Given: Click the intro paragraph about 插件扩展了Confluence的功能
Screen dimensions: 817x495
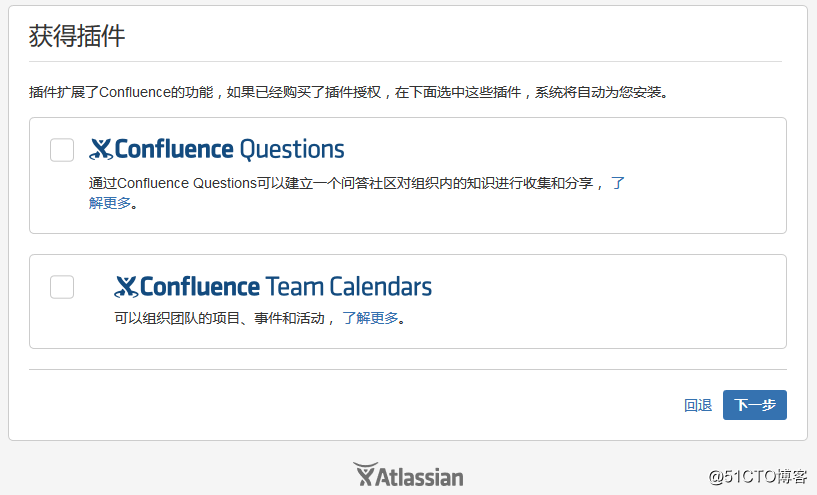Looking at the screenshot, I should 349,92.
